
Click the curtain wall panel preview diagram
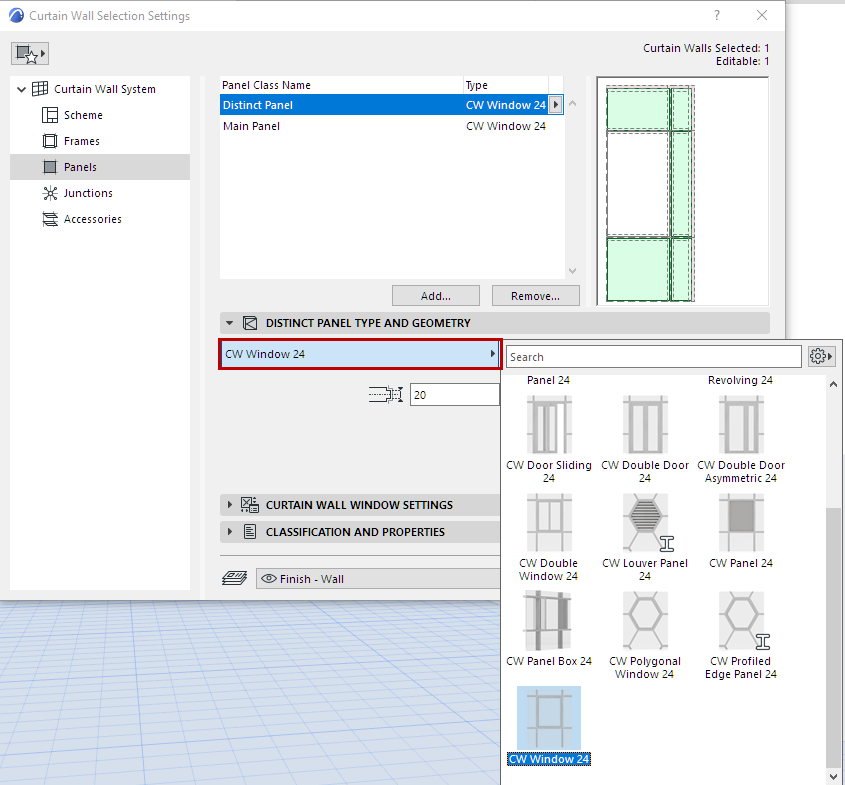click(682, 191)
